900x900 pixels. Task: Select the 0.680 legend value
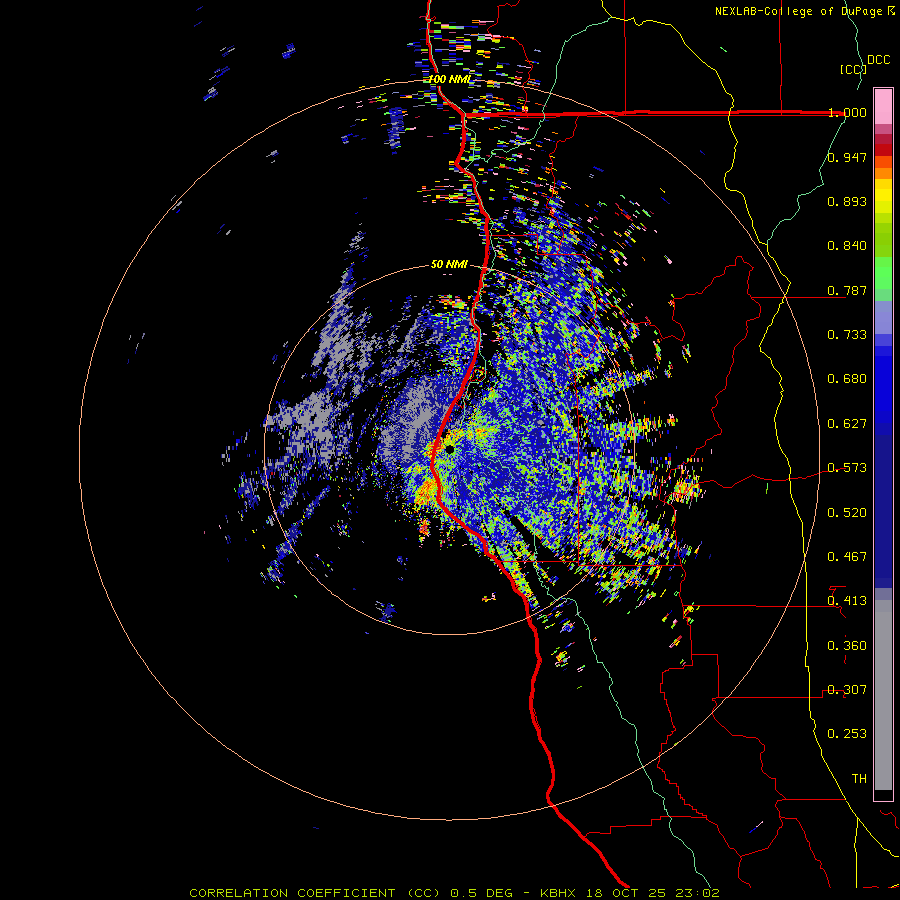point(847,379)
